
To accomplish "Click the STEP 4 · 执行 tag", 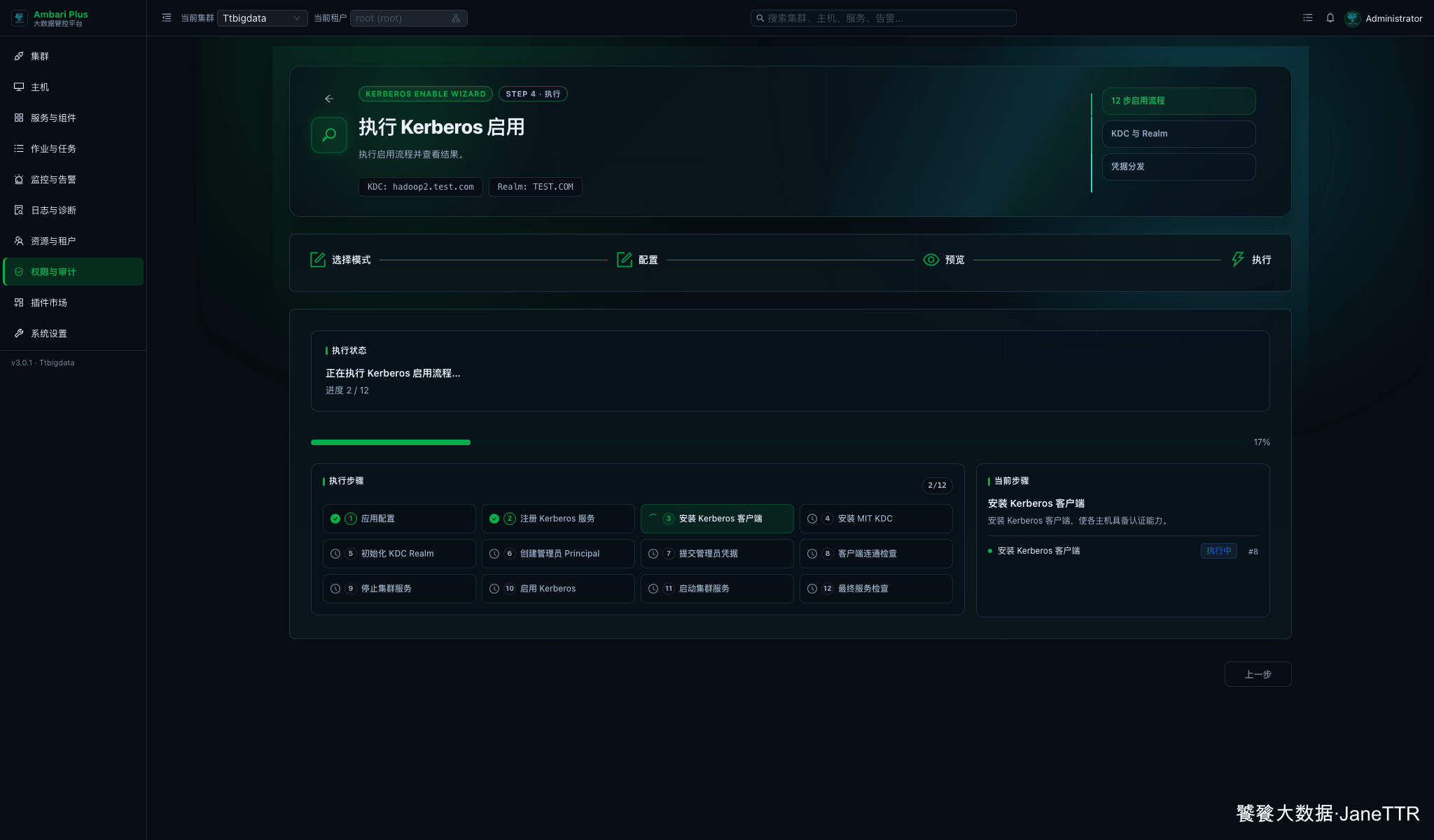I will (533, 94).
